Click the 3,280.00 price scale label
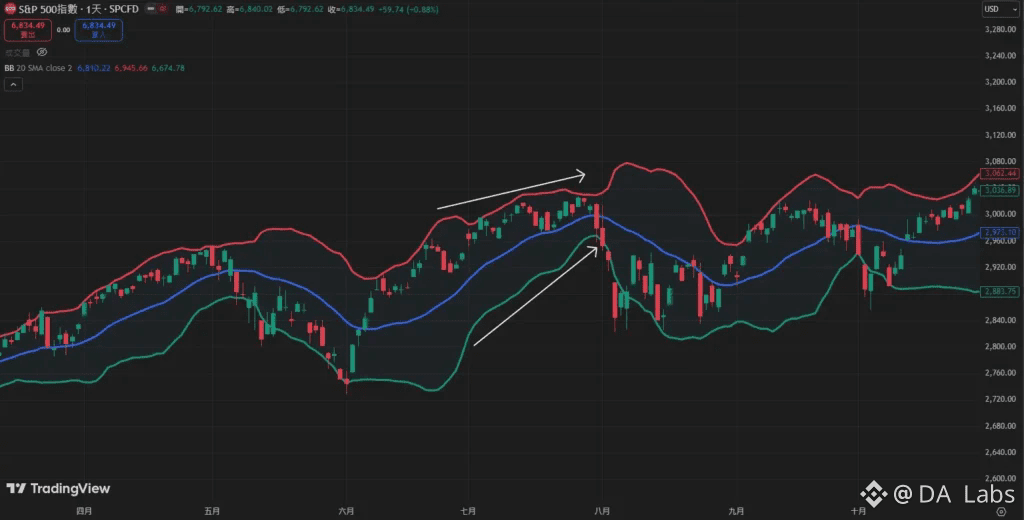Viewport: 1024px width, 520px height. (1002, 29)
